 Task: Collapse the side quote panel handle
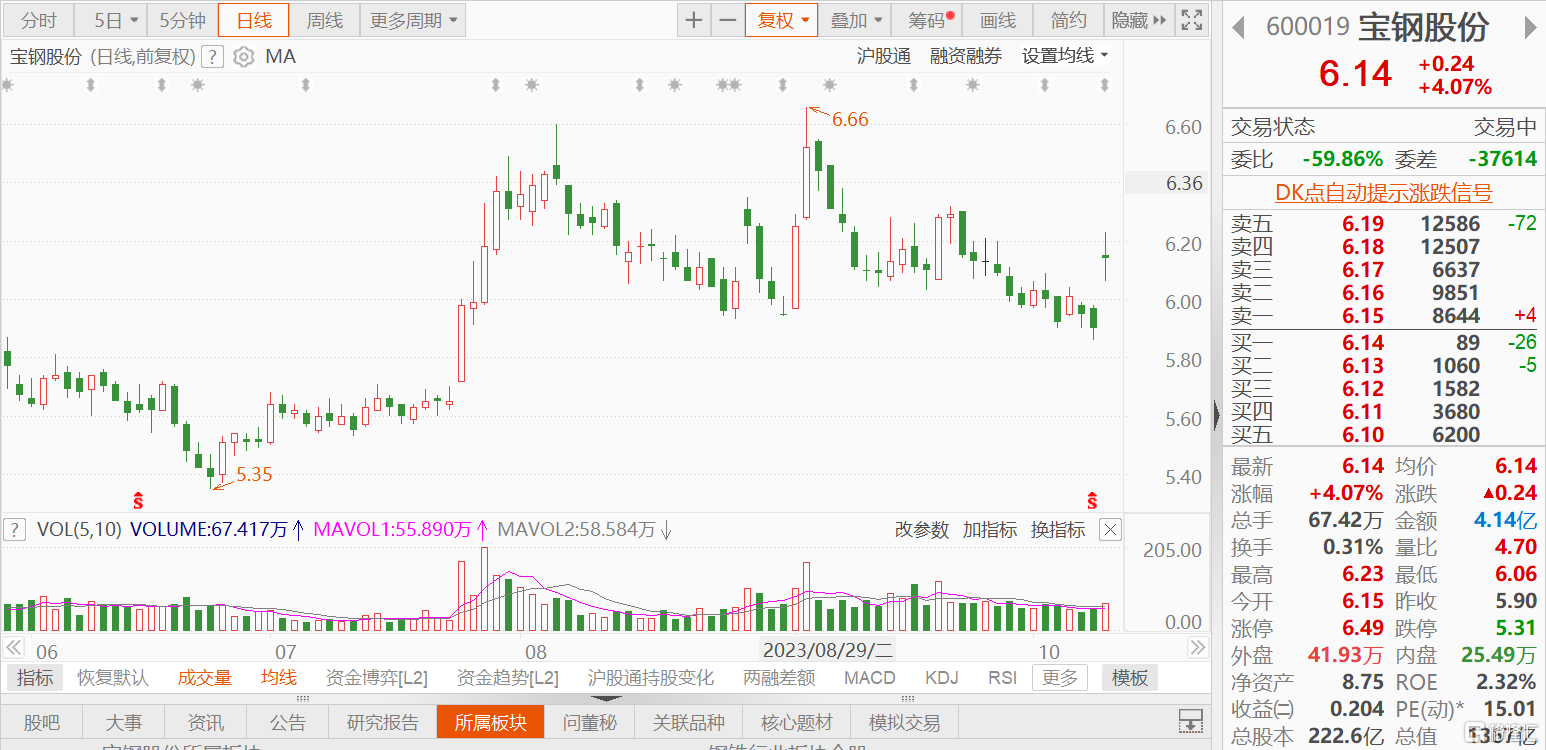coord(1216,415)
